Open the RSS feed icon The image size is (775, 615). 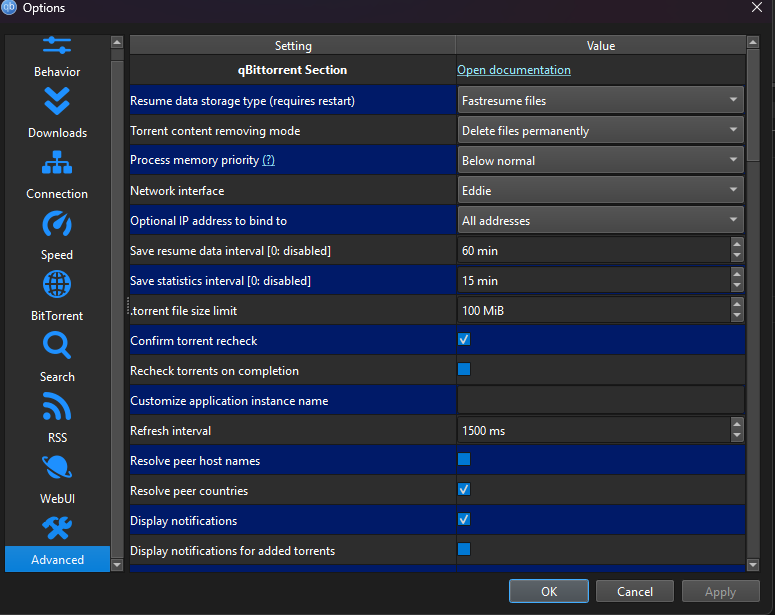point(57,406)
